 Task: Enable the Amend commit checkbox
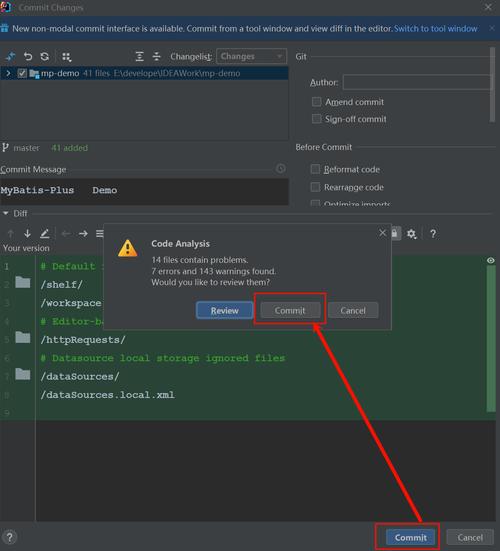point(317,102)
